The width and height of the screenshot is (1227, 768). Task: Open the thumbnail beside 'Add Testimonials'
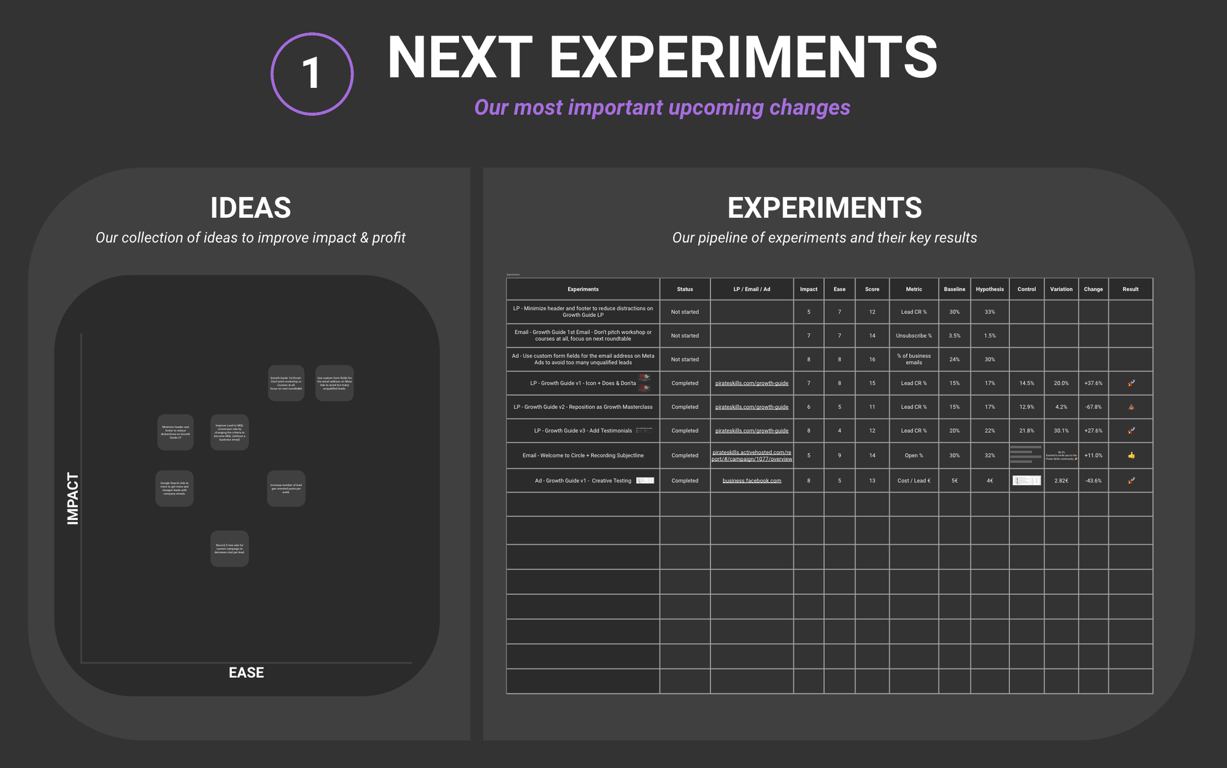[x=644, y=430]
